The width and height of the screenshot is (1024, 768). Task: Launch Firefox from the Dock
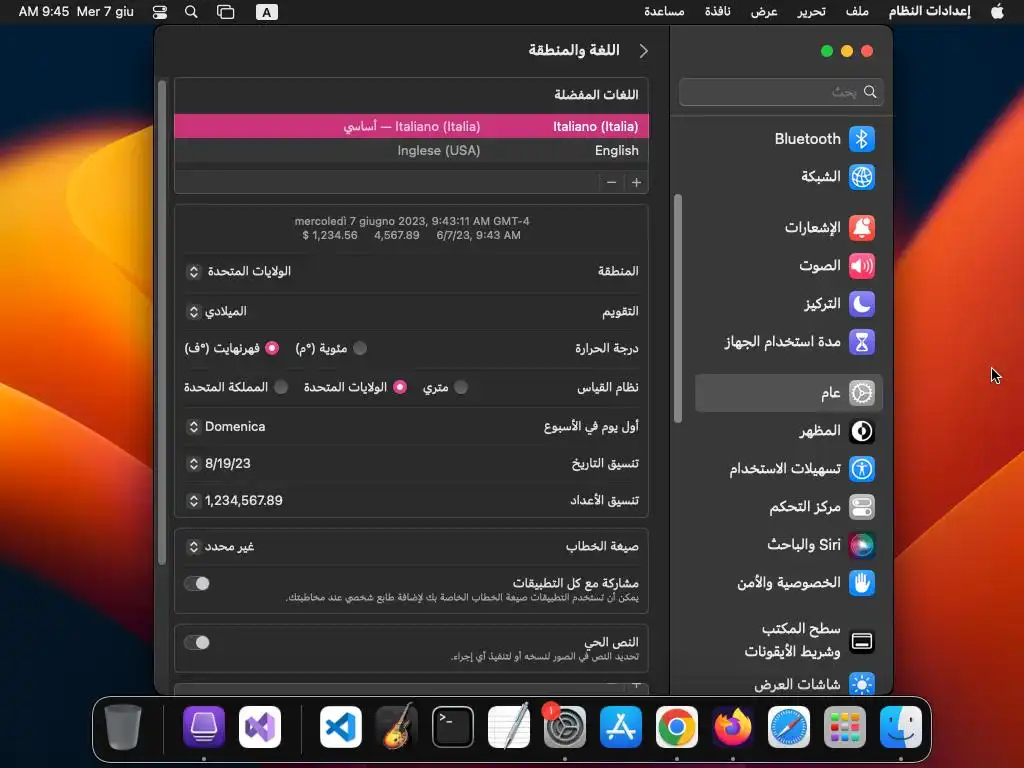[733, 727]
